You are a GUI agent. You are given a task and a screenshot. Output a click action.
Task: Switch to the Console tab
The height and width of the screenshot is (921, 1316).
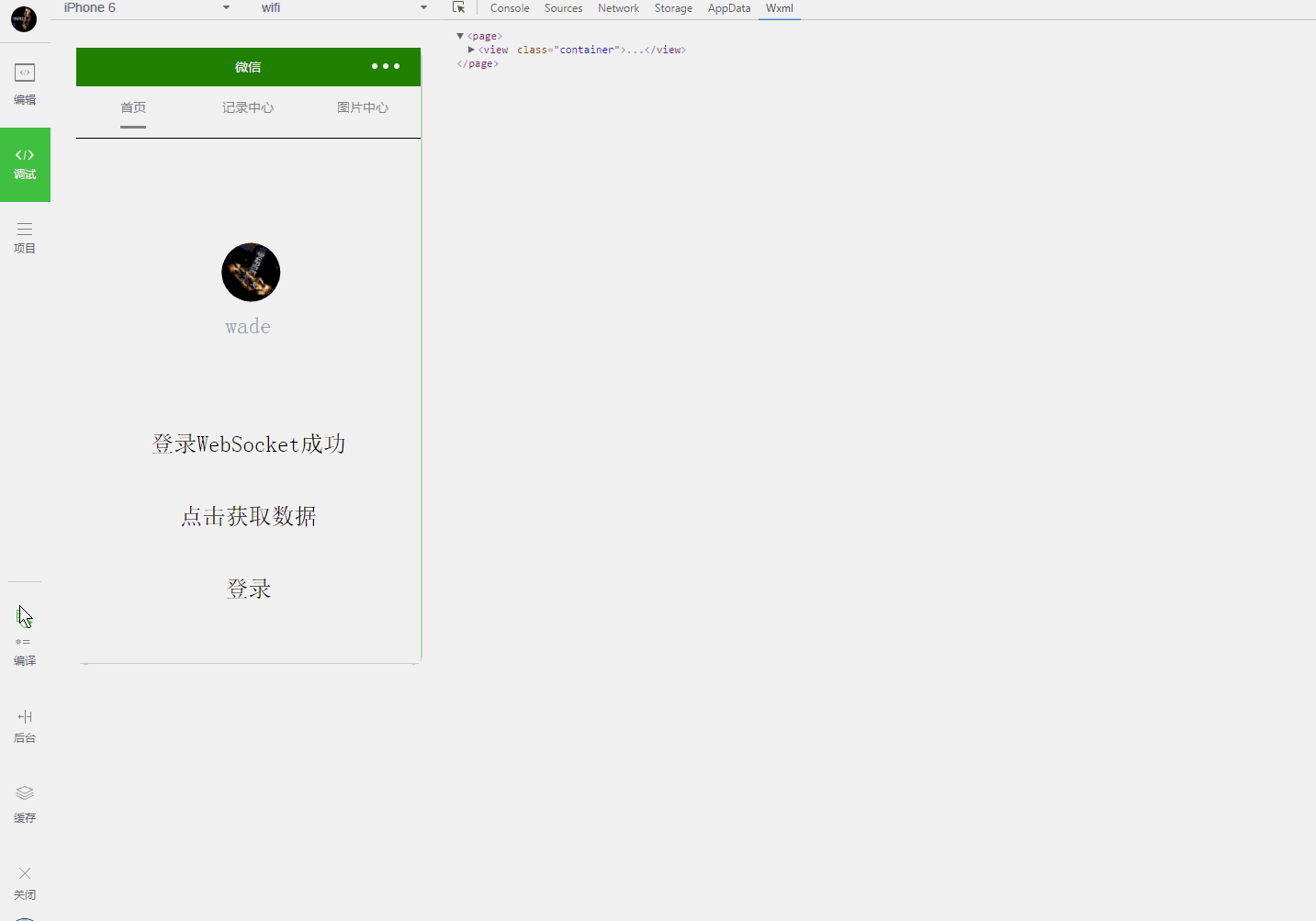(x=510, y=8)
